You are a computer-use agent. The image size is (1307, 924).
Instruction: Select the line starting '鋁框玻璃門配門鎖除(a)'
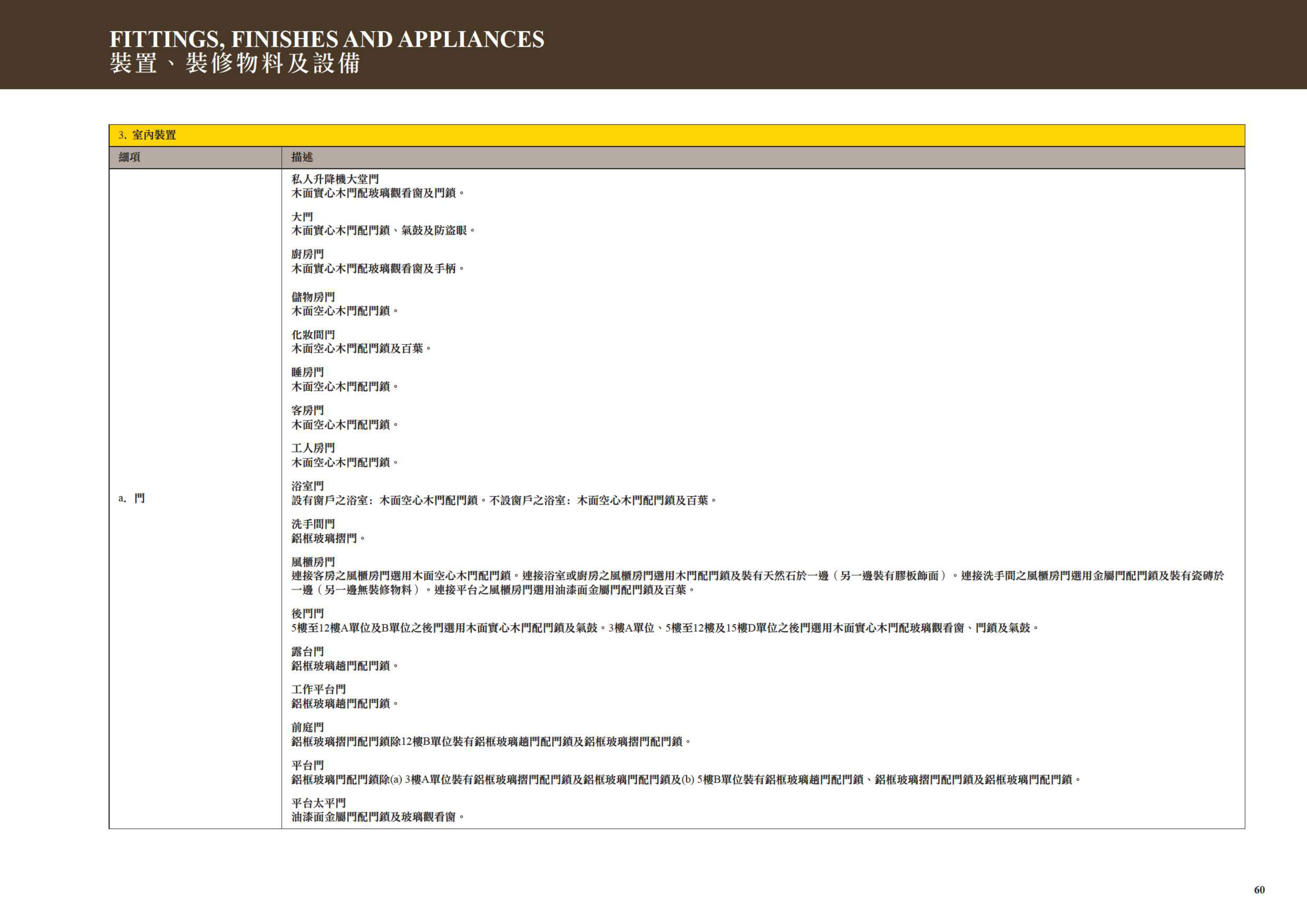click(x=687, y=779)
